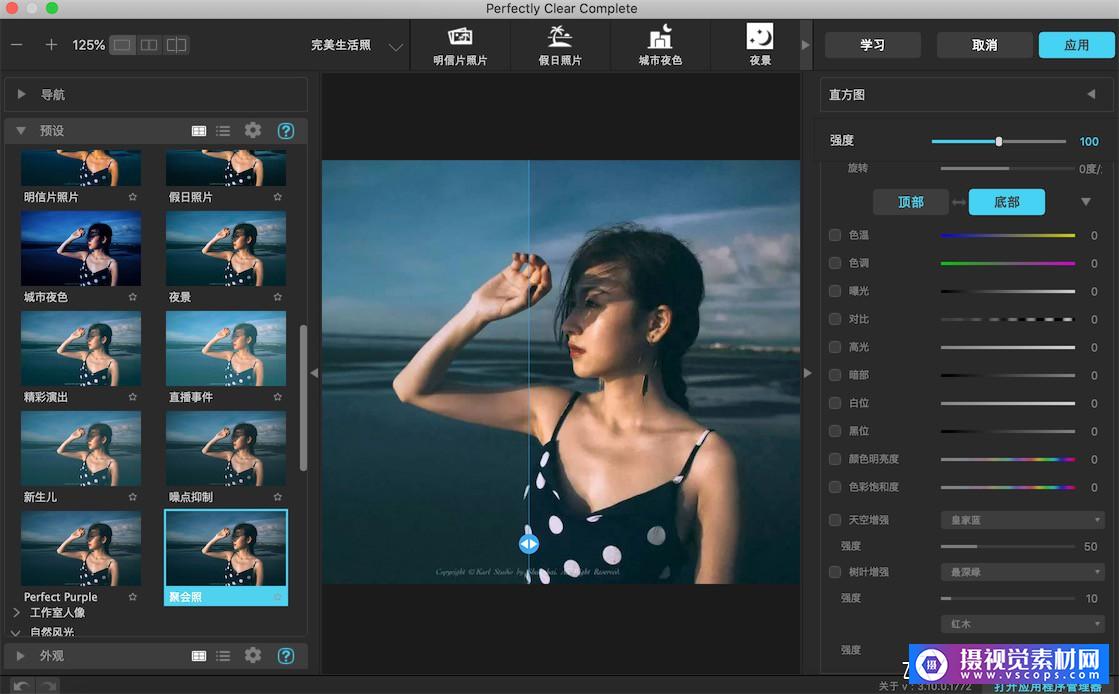Viewport: 1119px width, 694px height.
Task: Zoom out with the minus icon
Action: [x=17, y=45]
